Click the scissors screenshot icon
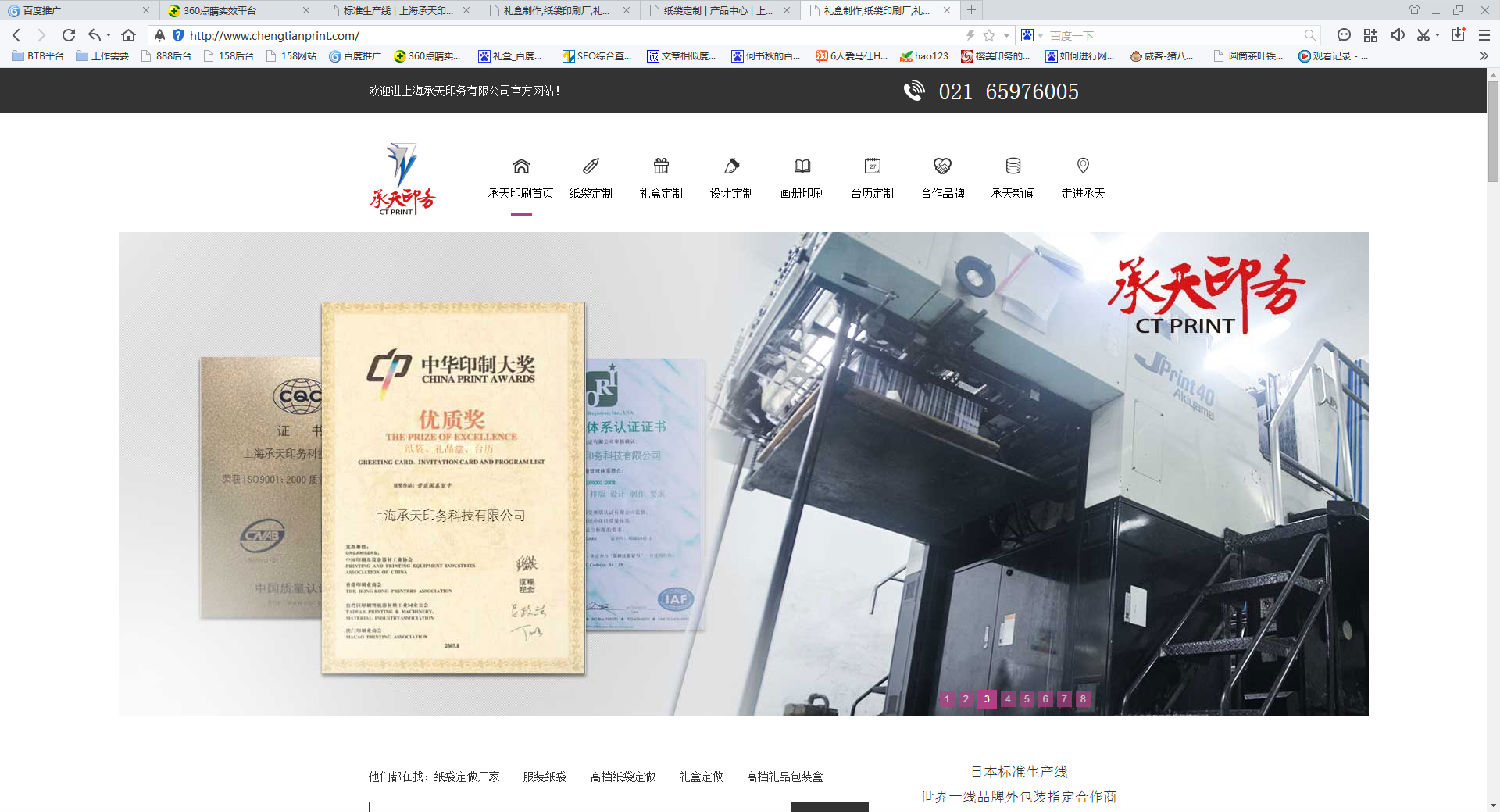 [x=1424, y=35]
